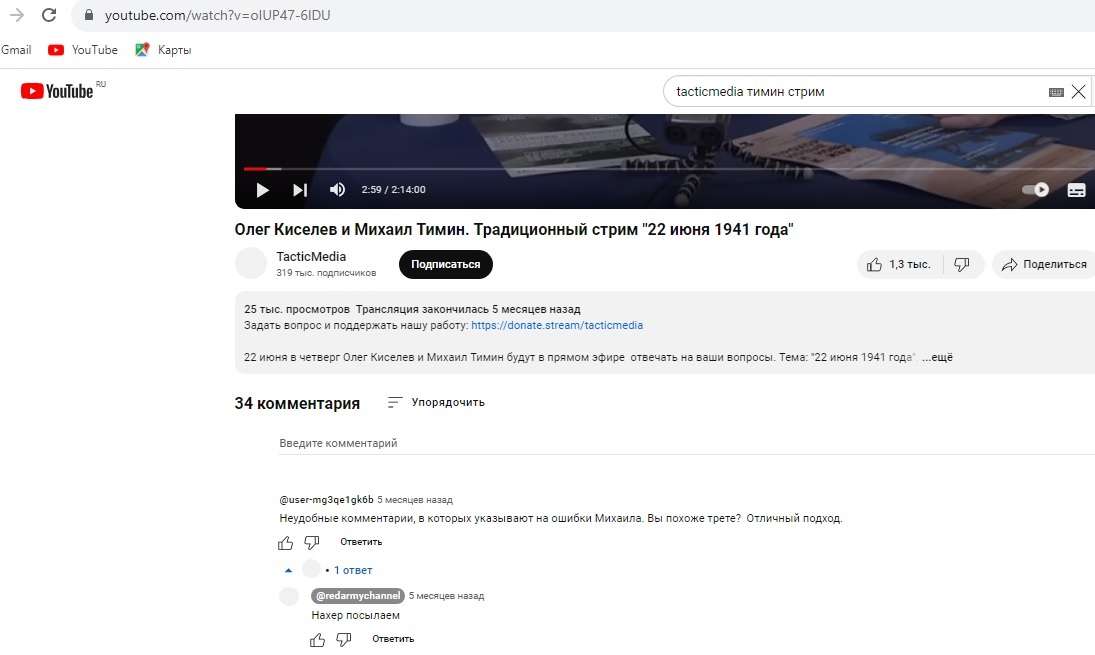This screenshot has height=655, width=1095.
Task: Click the 2:59 / 2:14:00 time display
Action: (x=393, y=189)
